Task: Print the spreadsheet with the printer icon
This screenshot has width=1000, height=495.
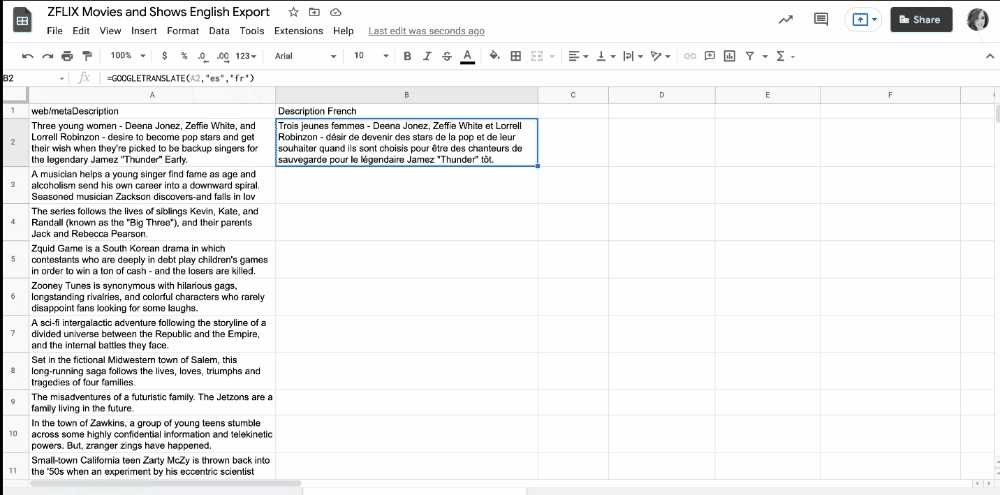Action: pyautogui.click(x=67, y=56)
